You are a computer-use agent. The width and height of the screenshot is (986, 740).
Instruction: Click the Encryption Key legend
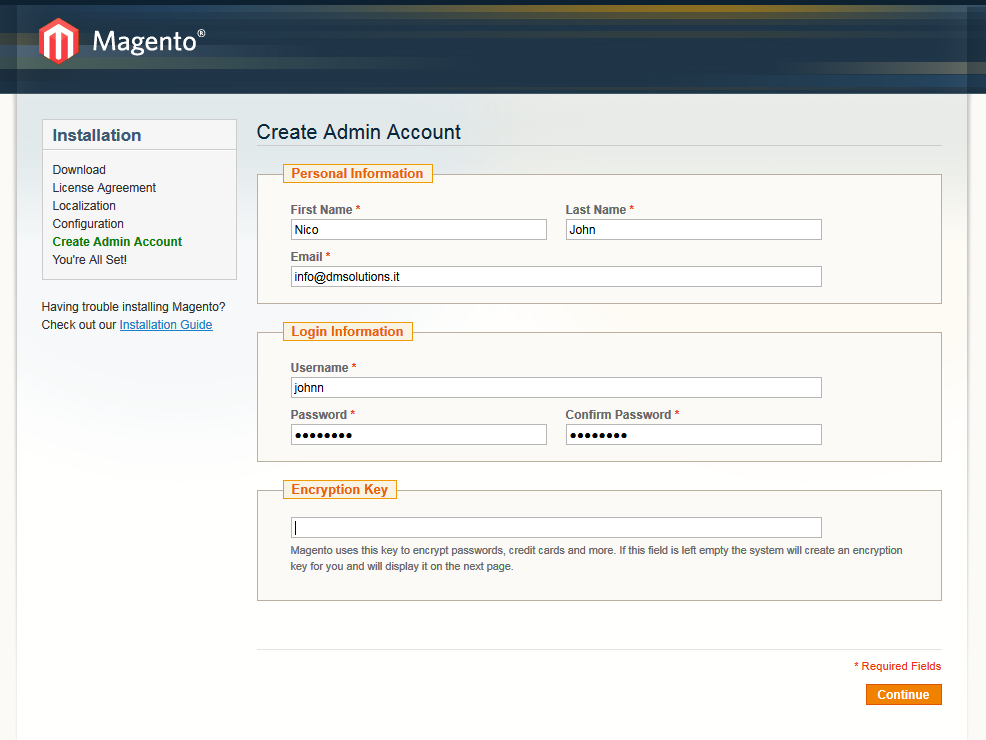tap(340, 489)
